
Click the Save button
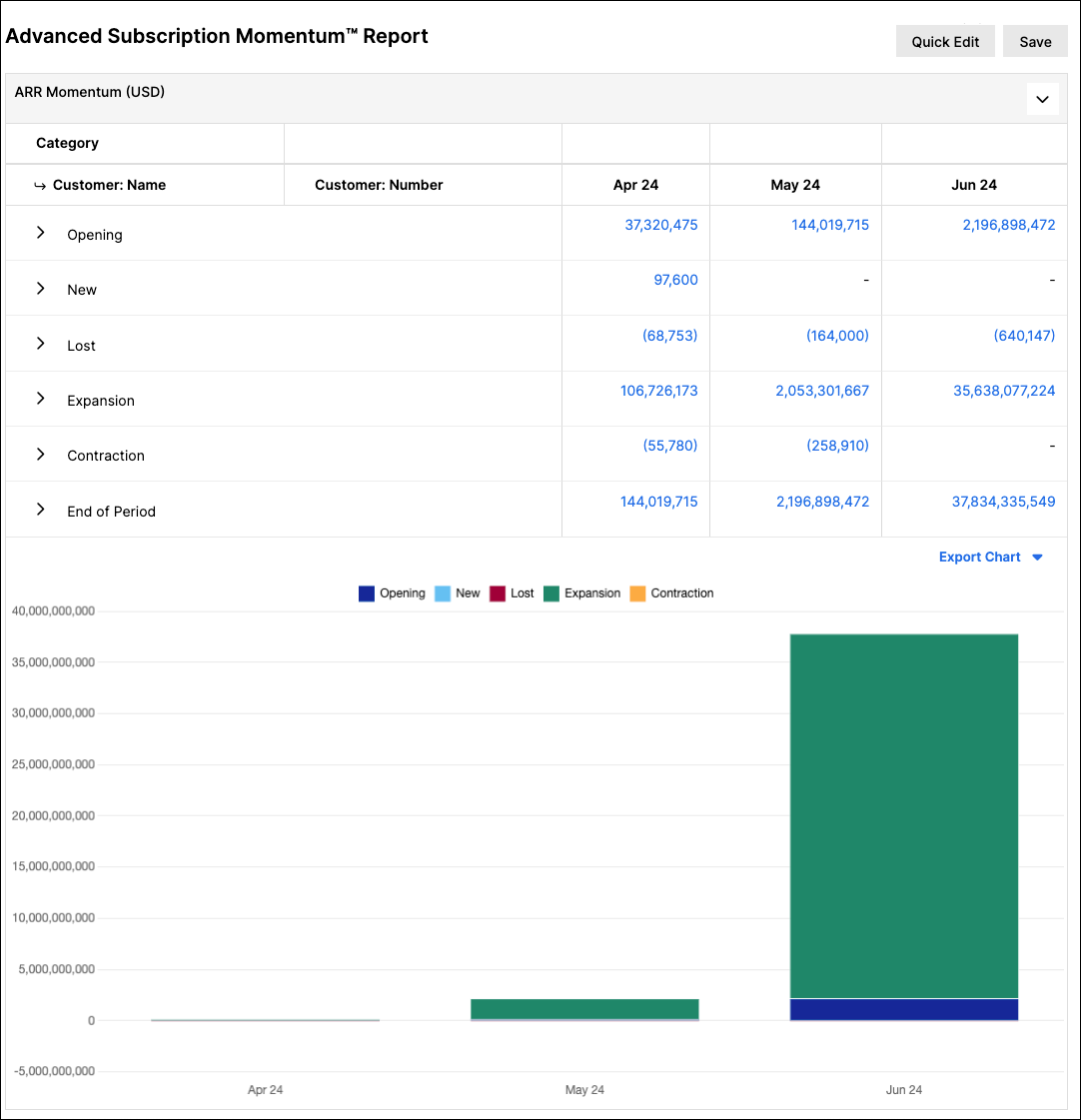coord(1035,41)
